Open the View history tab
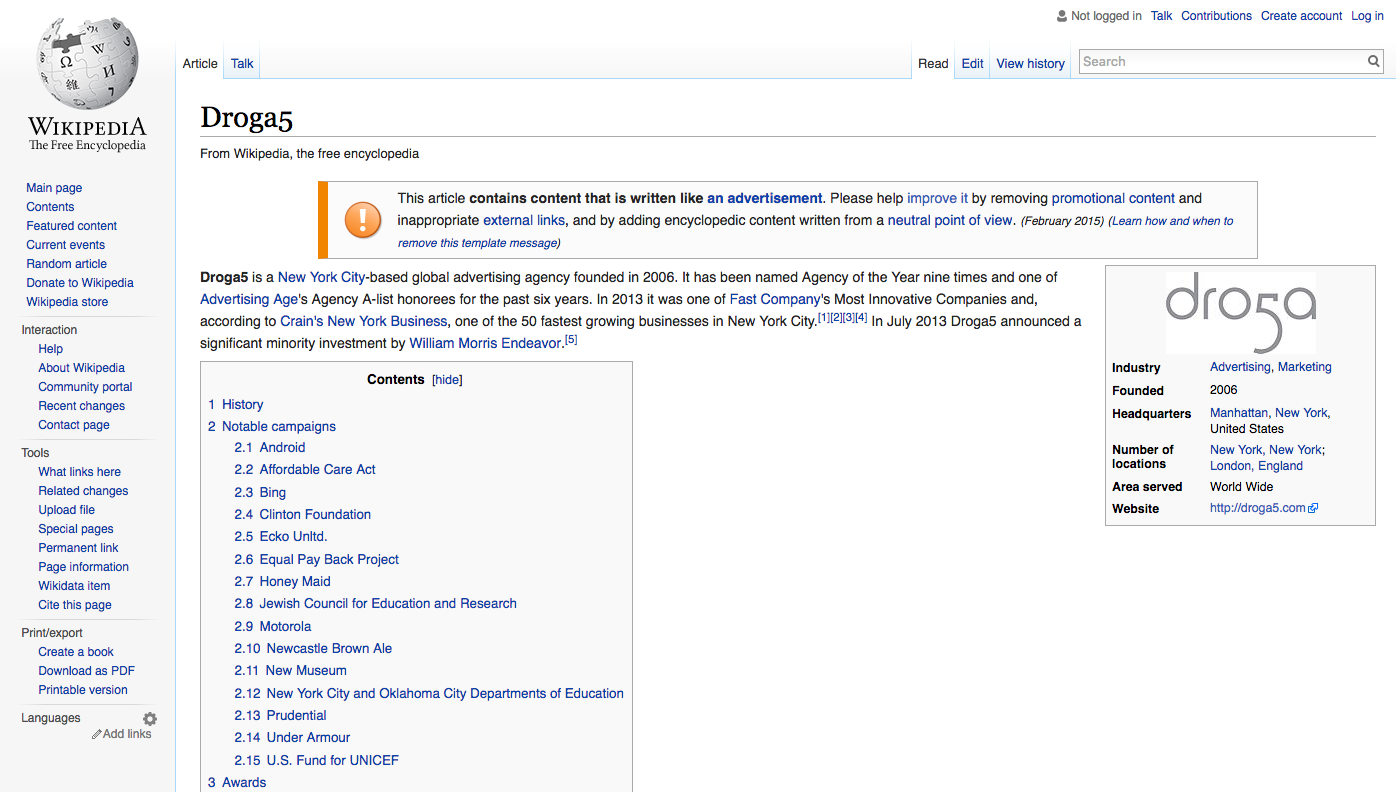 pos(1030,63)
